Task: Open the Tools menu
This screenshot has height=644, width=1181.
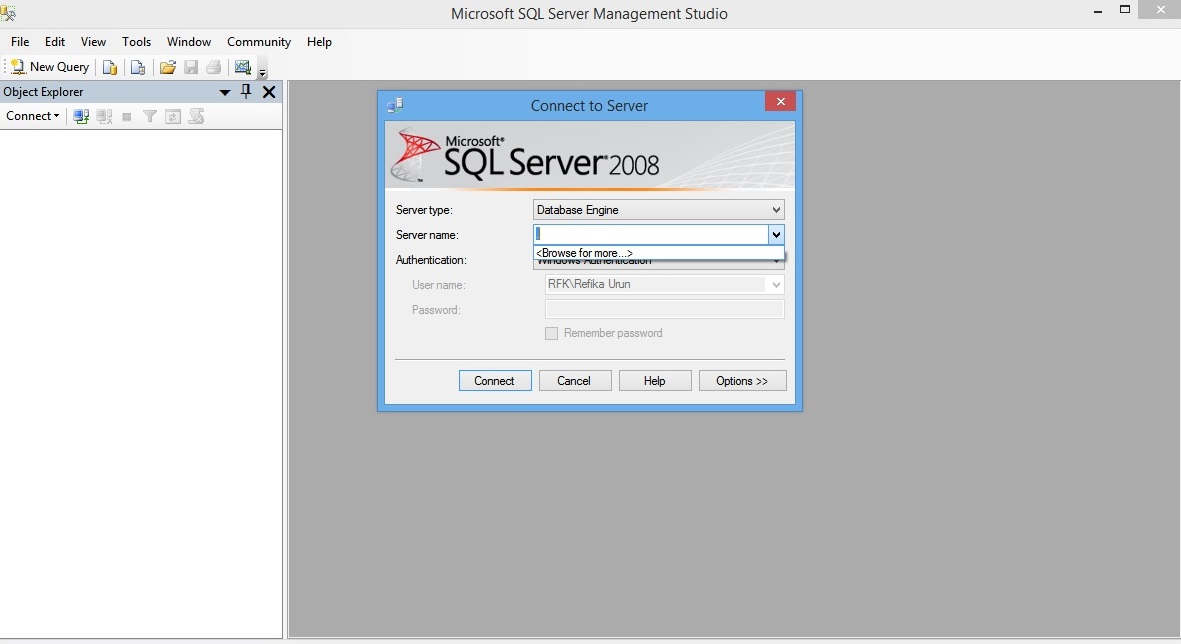Action: 136,41
